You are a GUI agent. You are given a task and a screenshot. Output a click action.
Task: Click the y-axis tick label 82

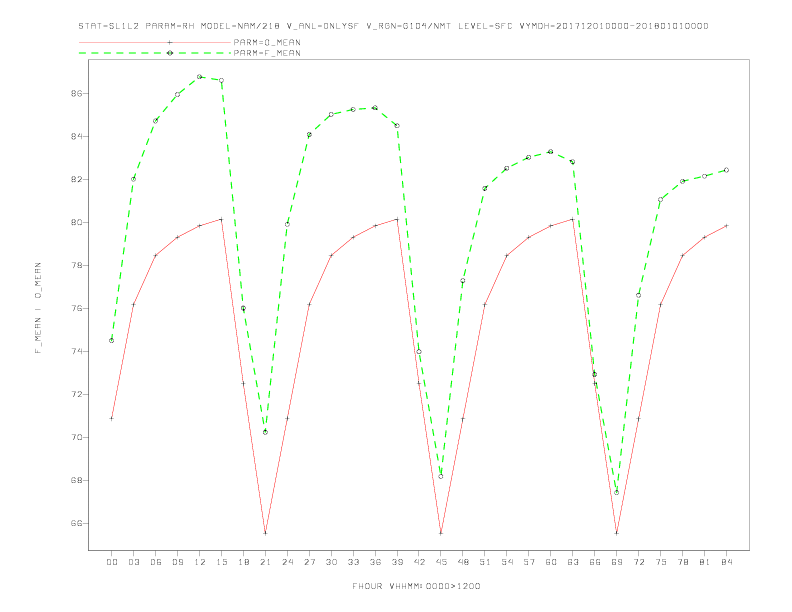[x=77, y=180]
